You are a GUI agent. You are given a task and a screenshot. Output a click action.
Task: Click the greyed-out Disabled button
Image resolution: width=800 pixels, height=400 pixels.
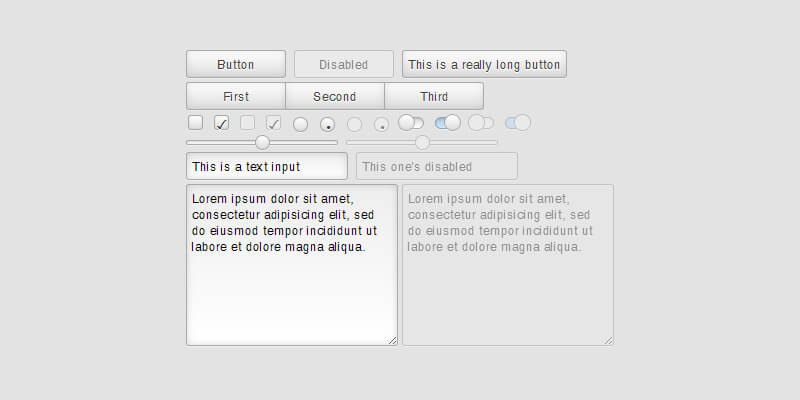click(x=343, y=64)
